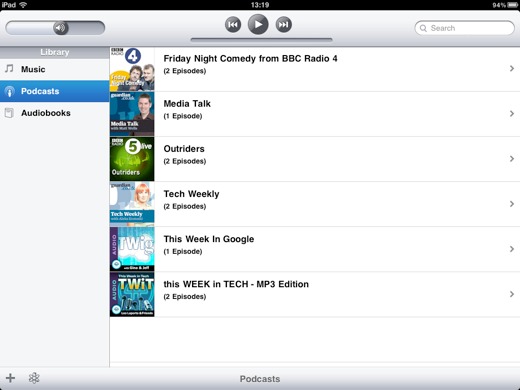Viewport: 520px width, 390px height.
Task: Skip to previous track
Action: point(233,25)
